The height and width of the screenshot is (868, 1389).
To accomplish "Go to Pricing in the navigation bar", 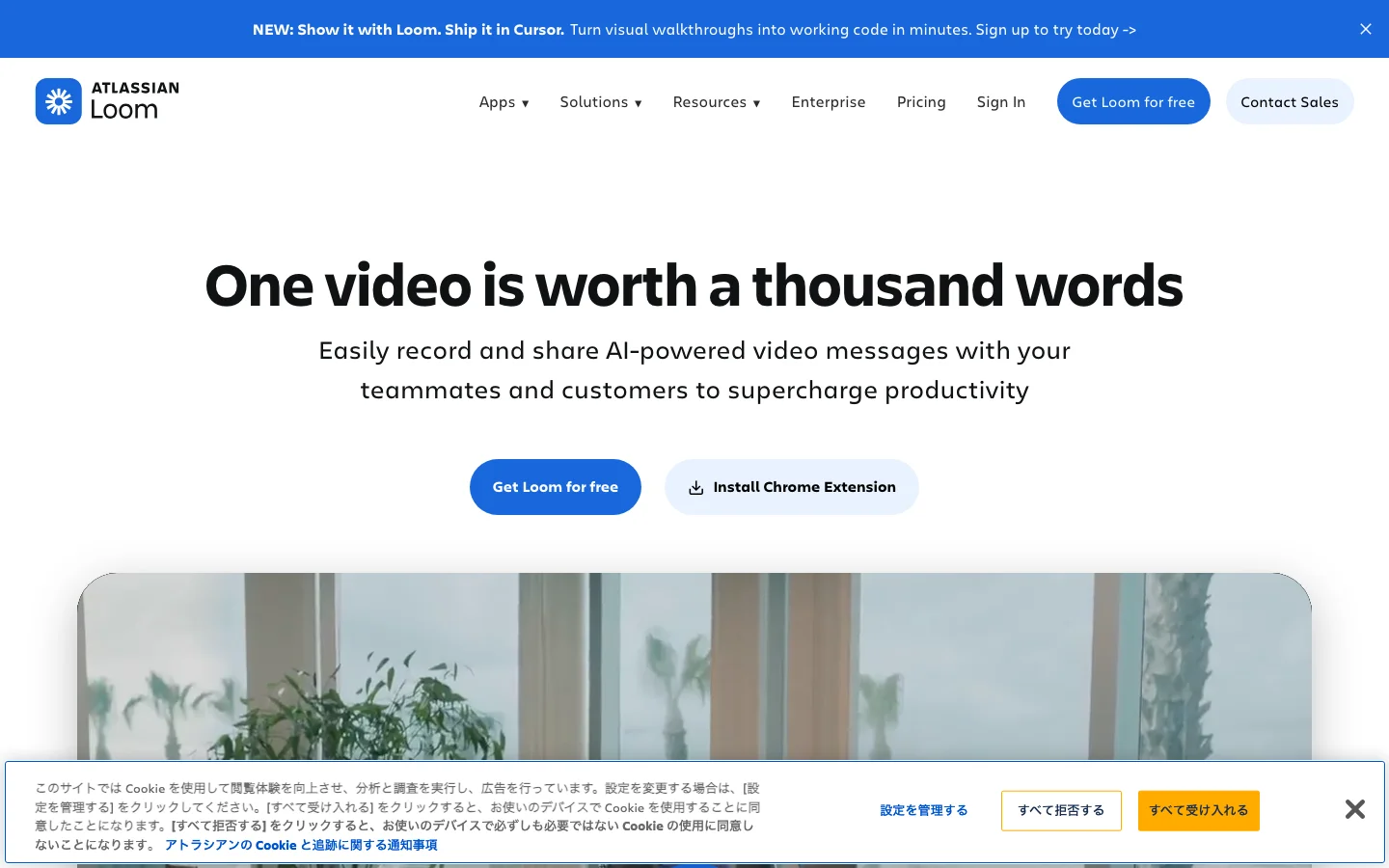I will pyautogui.click(x=921, y=102).
